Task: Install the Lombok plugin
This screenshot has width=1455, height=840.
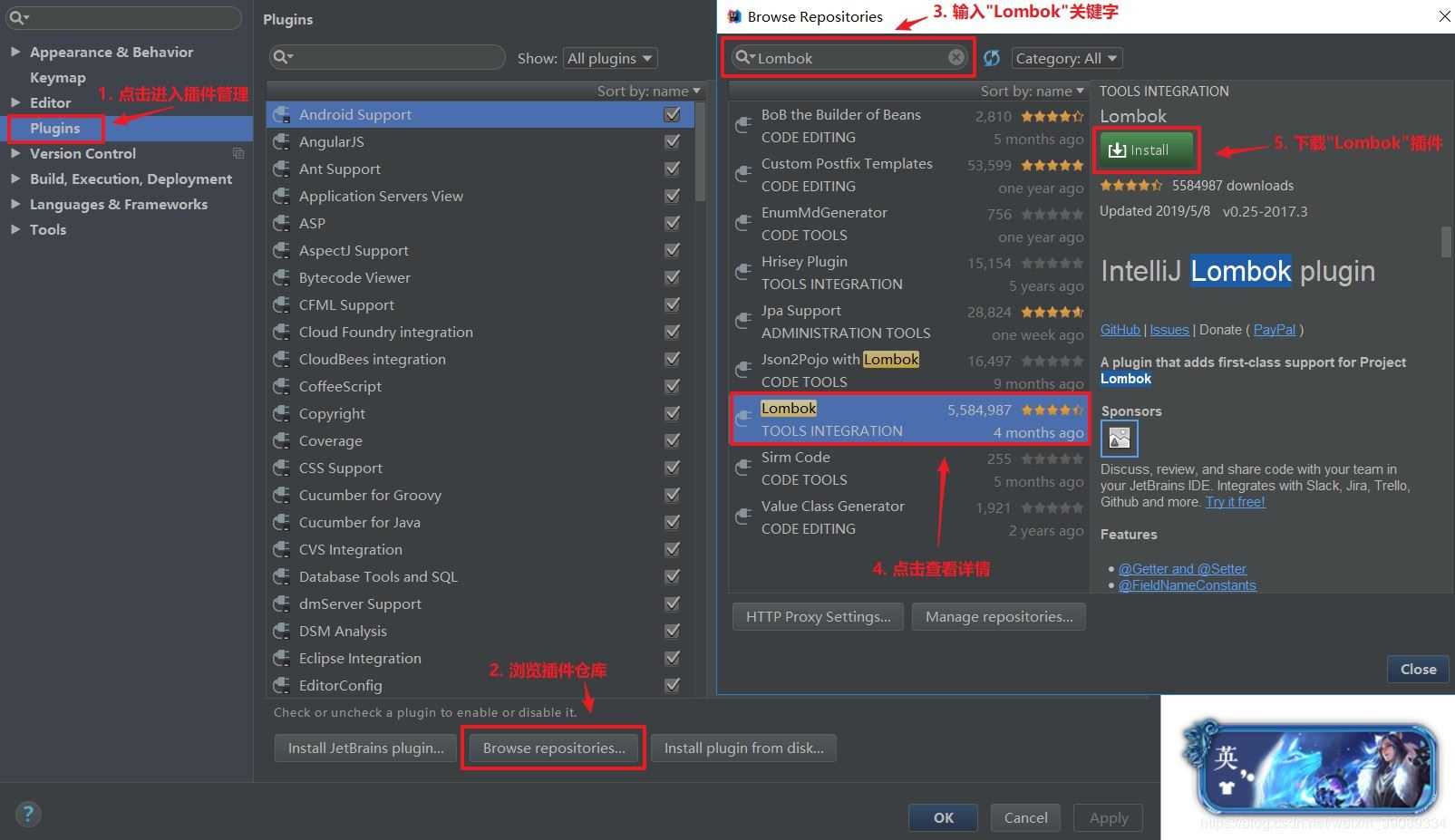Action: coord(1148,150)
